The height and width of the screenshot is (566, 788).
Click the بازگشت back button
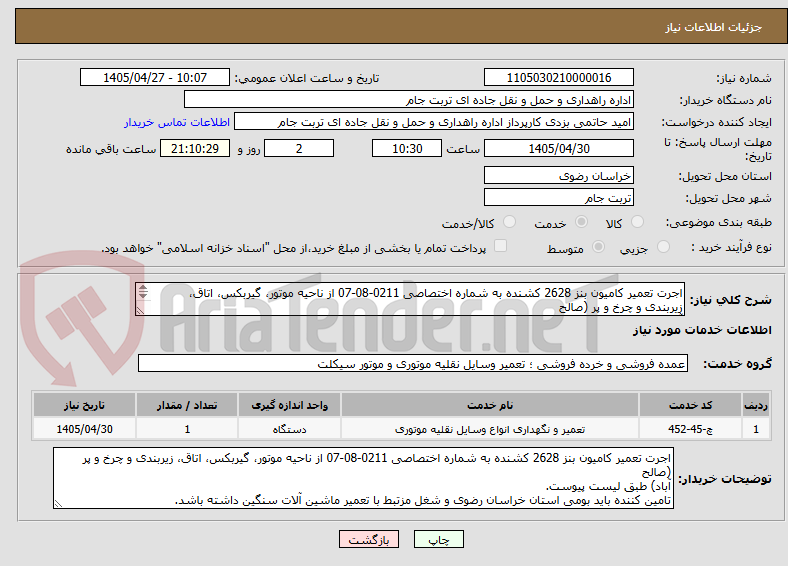(369, 539)
